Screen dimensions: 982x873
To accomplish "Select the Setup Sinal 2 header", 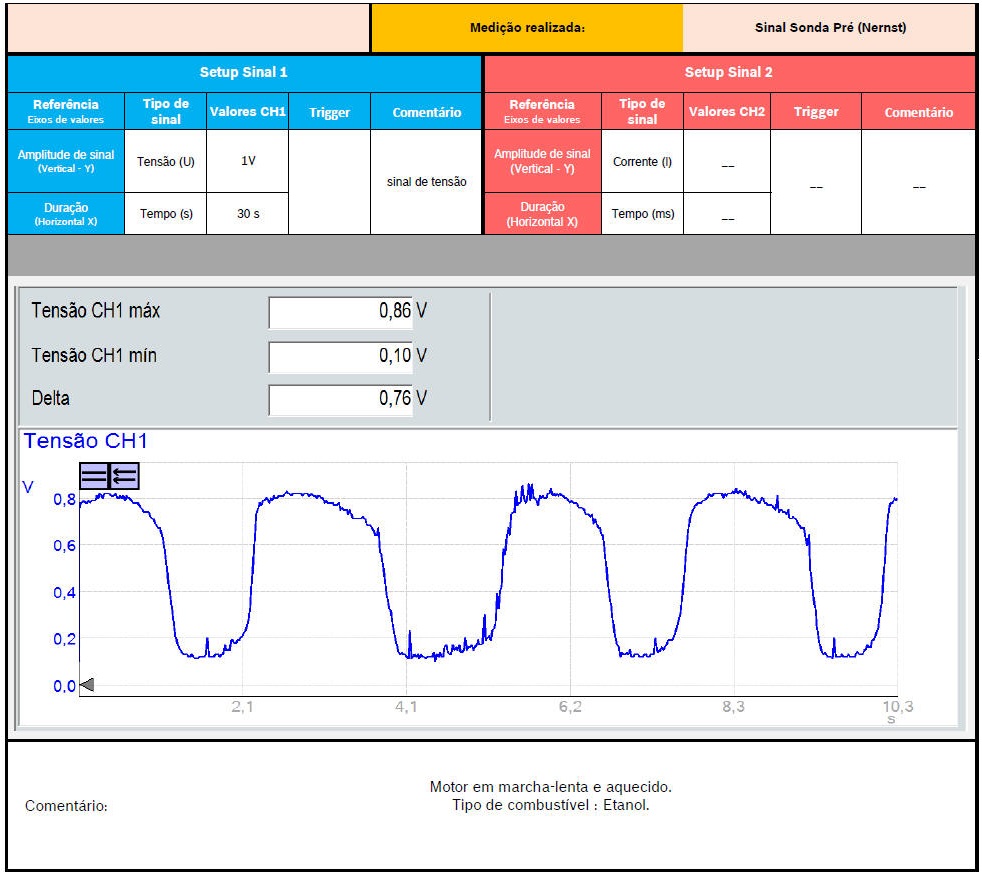I will 728,73.
